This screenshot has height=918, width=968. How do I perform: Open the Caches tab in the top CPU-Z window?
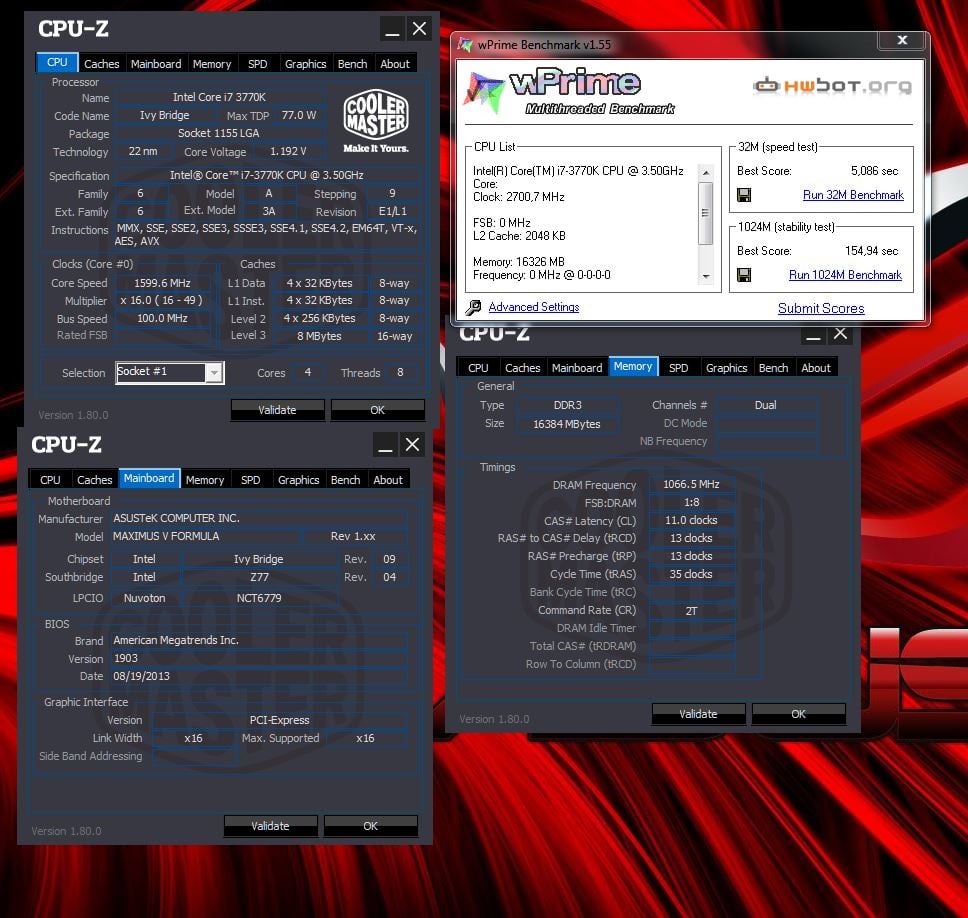[x=102, y=64]
